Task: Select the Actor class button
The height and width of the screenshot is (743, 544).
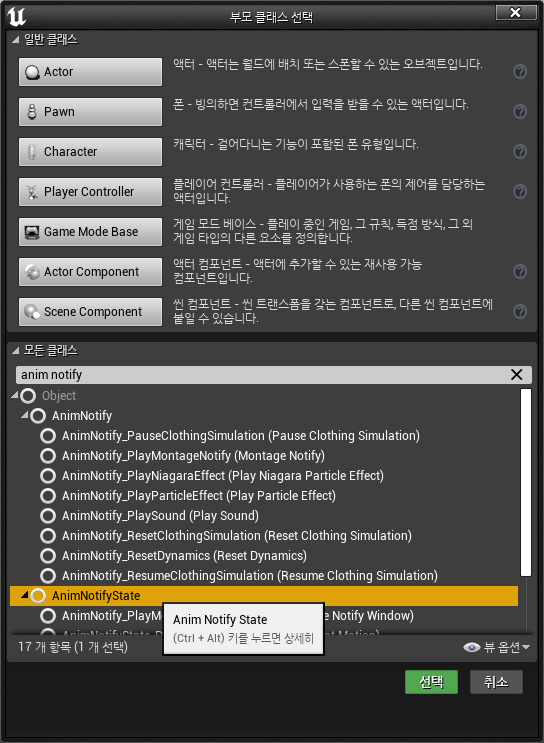Action: [x=91, y=72]
